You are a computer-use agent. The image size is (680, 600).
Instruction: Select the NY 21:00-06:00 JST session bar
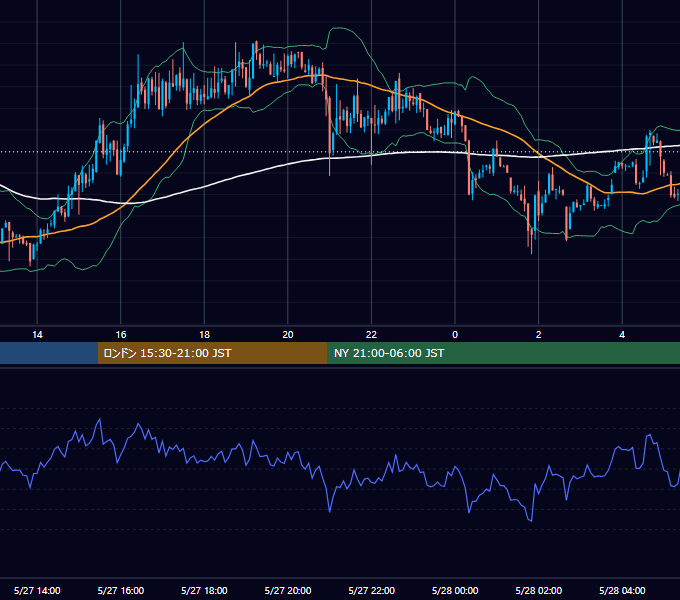[x=503, y=353]
